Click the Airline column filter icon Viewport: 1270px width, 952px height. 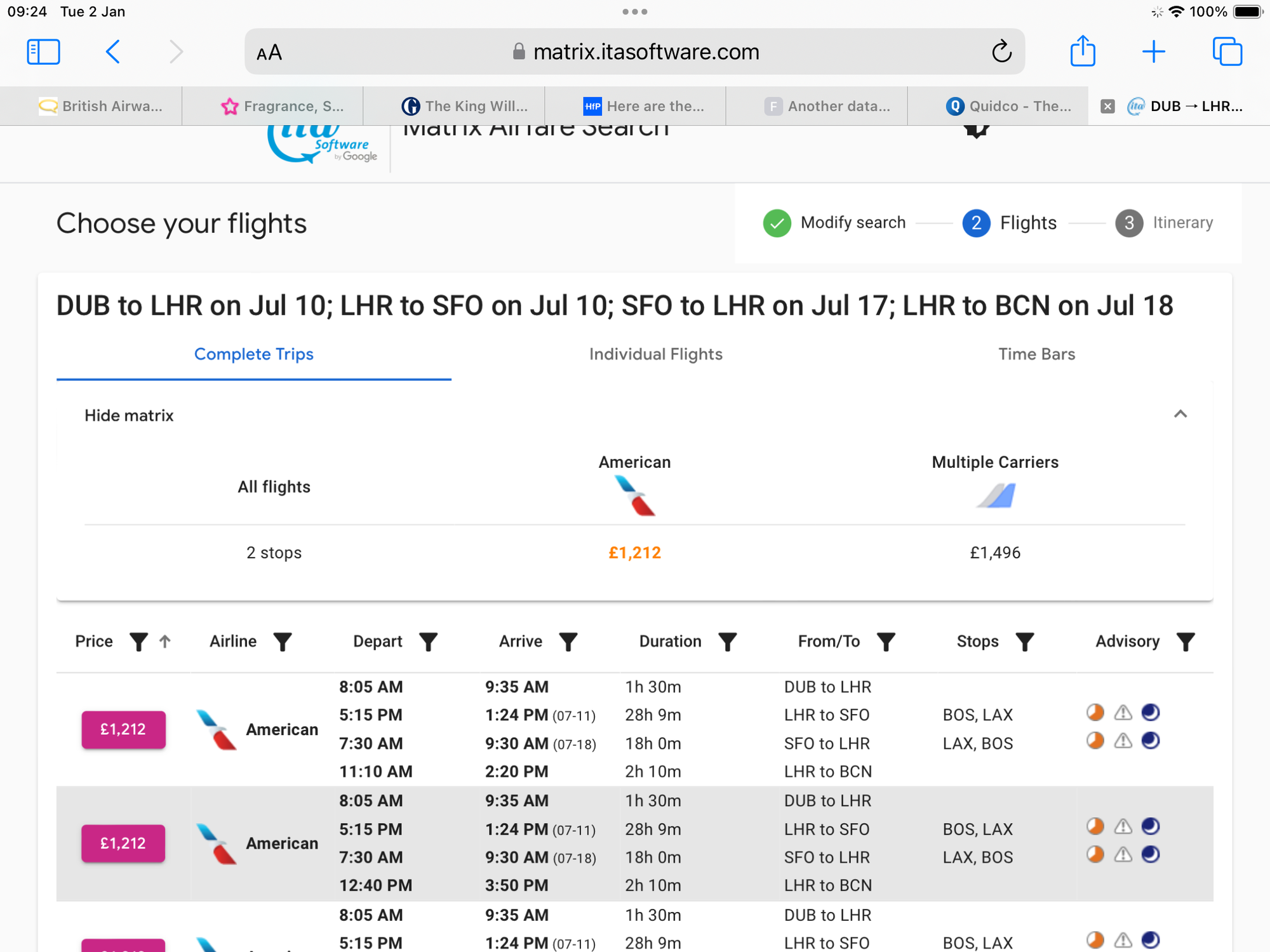point(283,642)
